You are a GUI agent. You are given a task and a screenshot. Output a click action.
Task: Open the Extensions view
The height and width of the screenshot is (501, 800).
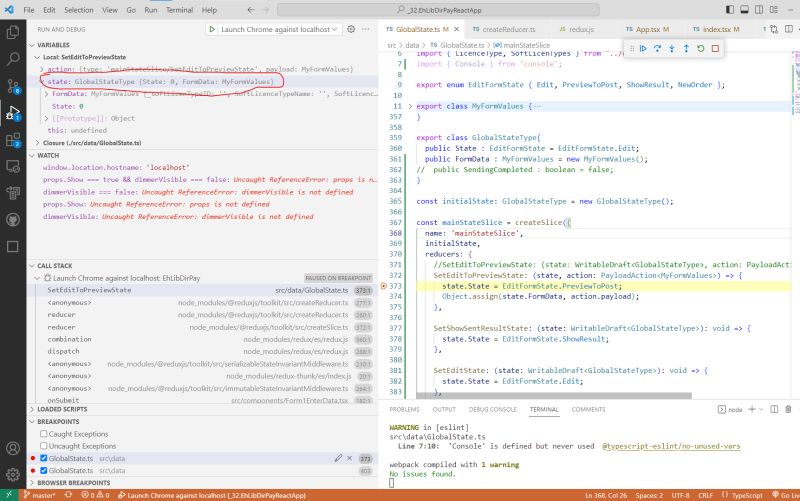click(13, 140)
